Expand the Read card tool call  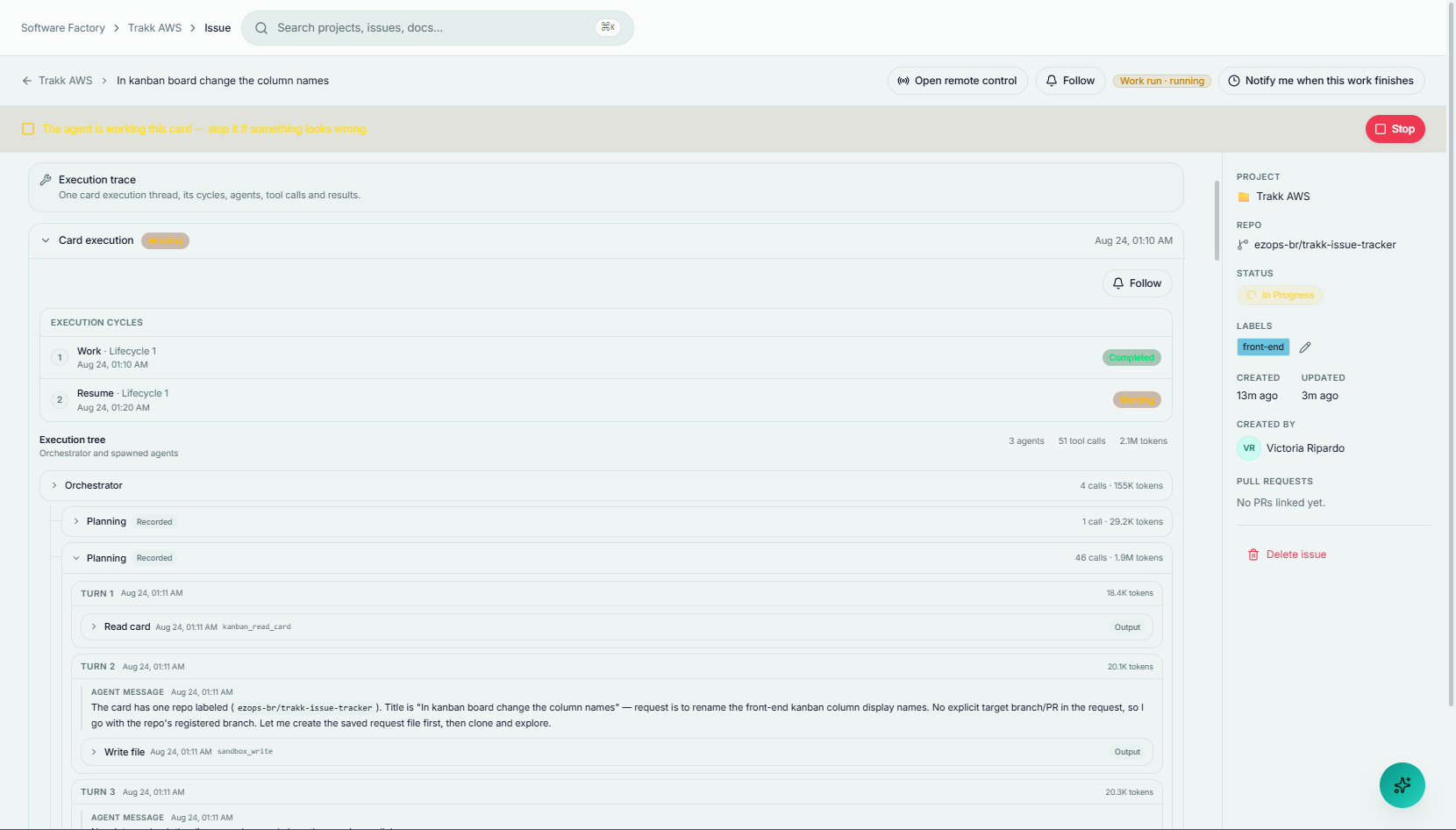point(94,626)
